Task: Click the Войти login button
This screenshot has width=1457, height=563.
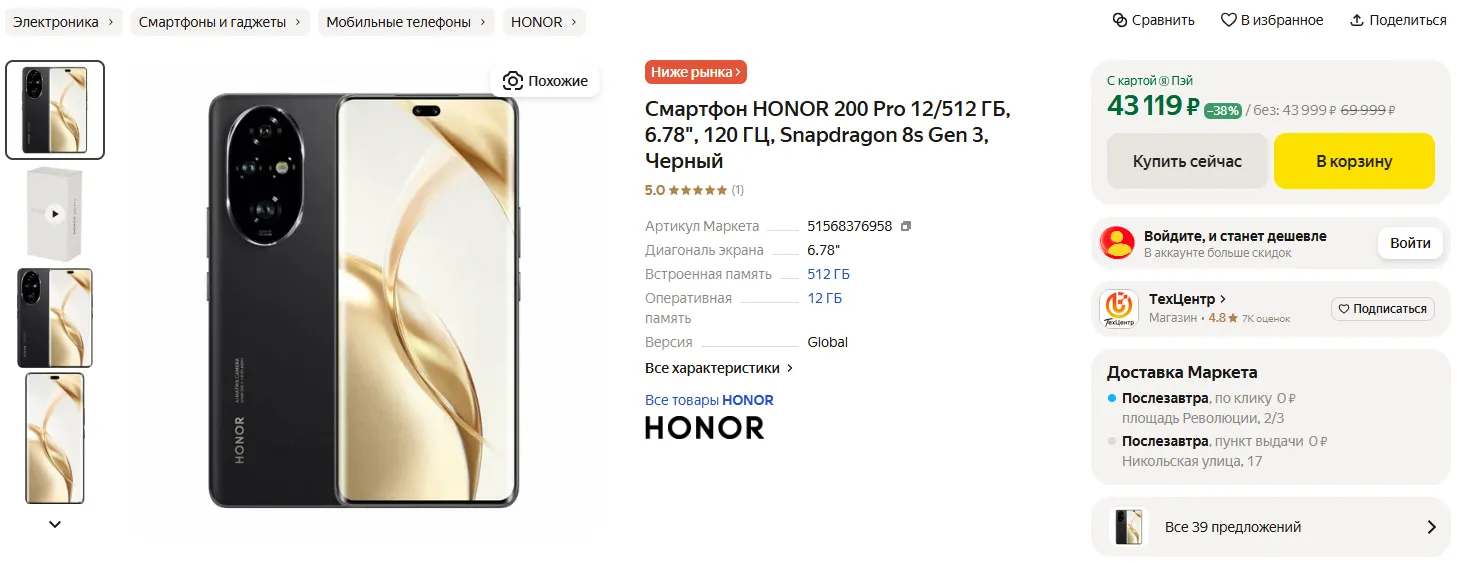Action: click(x=1410, y=243)
